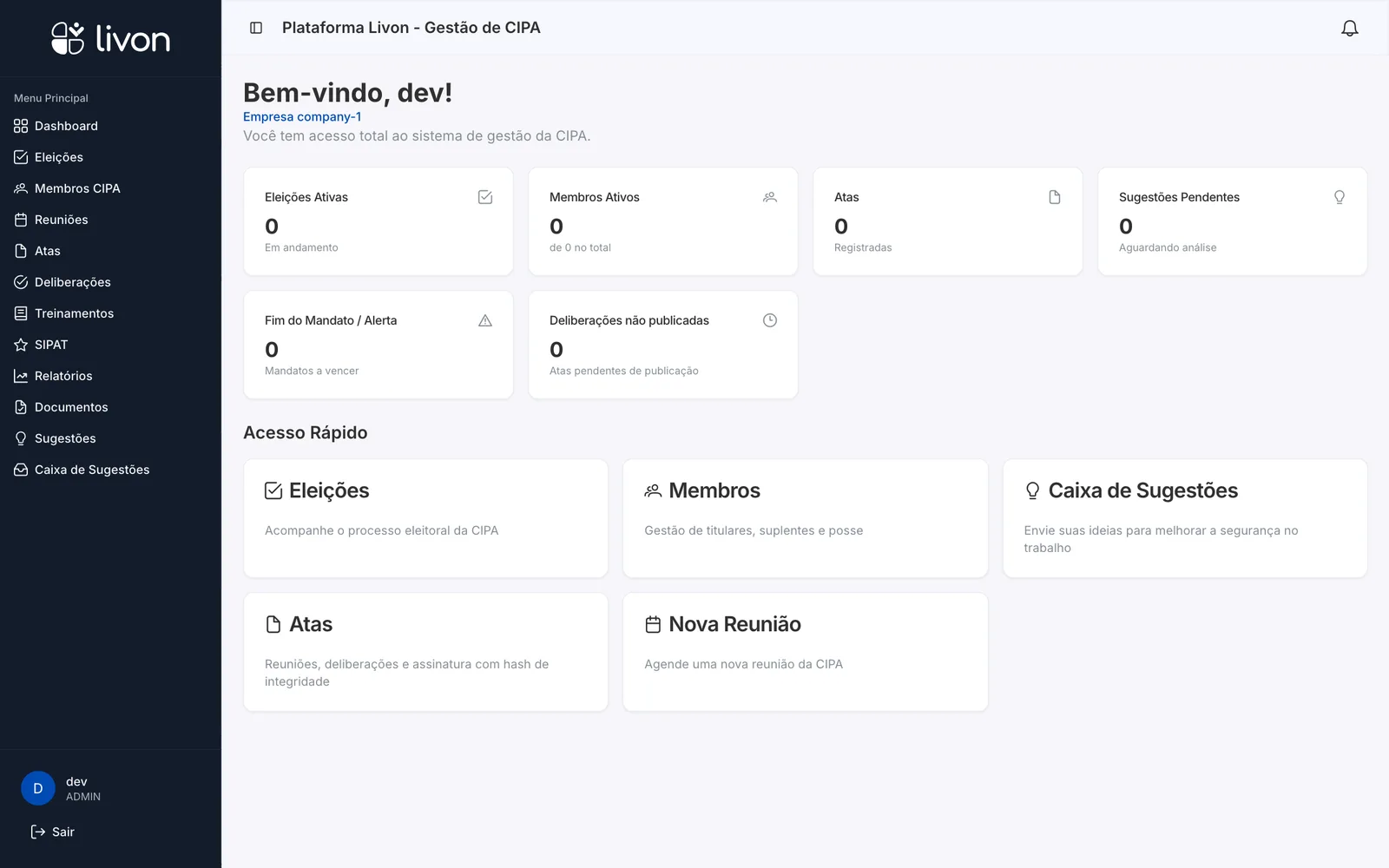Screen dimensions: 1389x868
Task: Select Relatórios in sidebar menu
Action: pyautogui.click(x=110, y=376)
